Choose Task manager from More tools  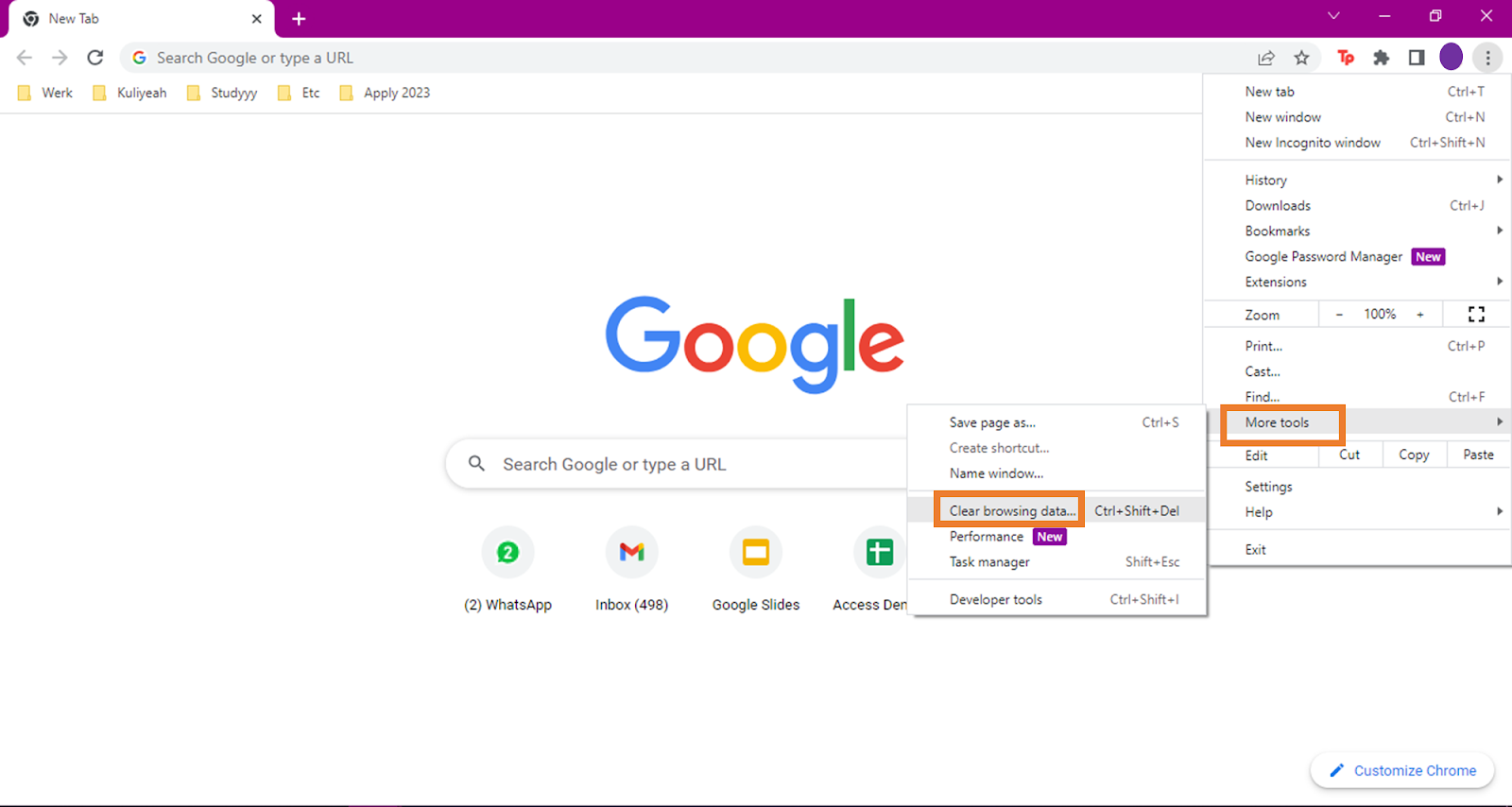click(989, 562)
